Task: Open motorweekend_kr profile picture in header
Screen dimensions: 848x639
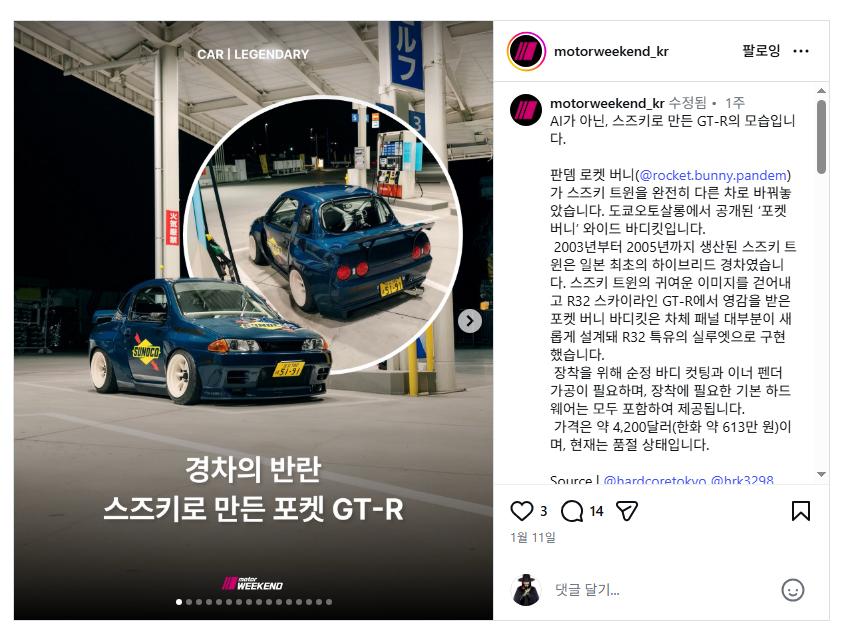Action: tap(525, 51)
